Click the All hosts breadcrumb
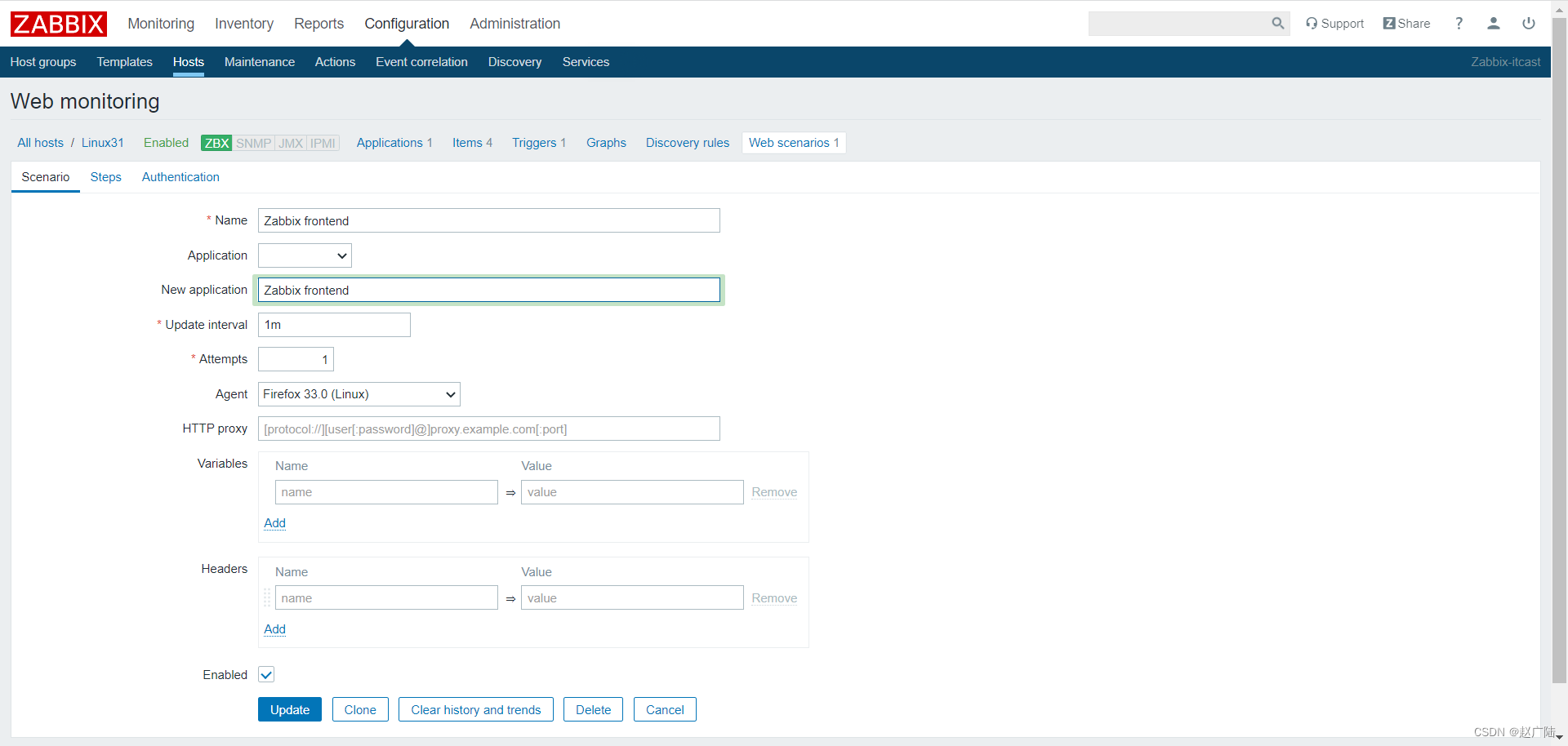This screenshot has height=746, width=1568. point(40,143)
